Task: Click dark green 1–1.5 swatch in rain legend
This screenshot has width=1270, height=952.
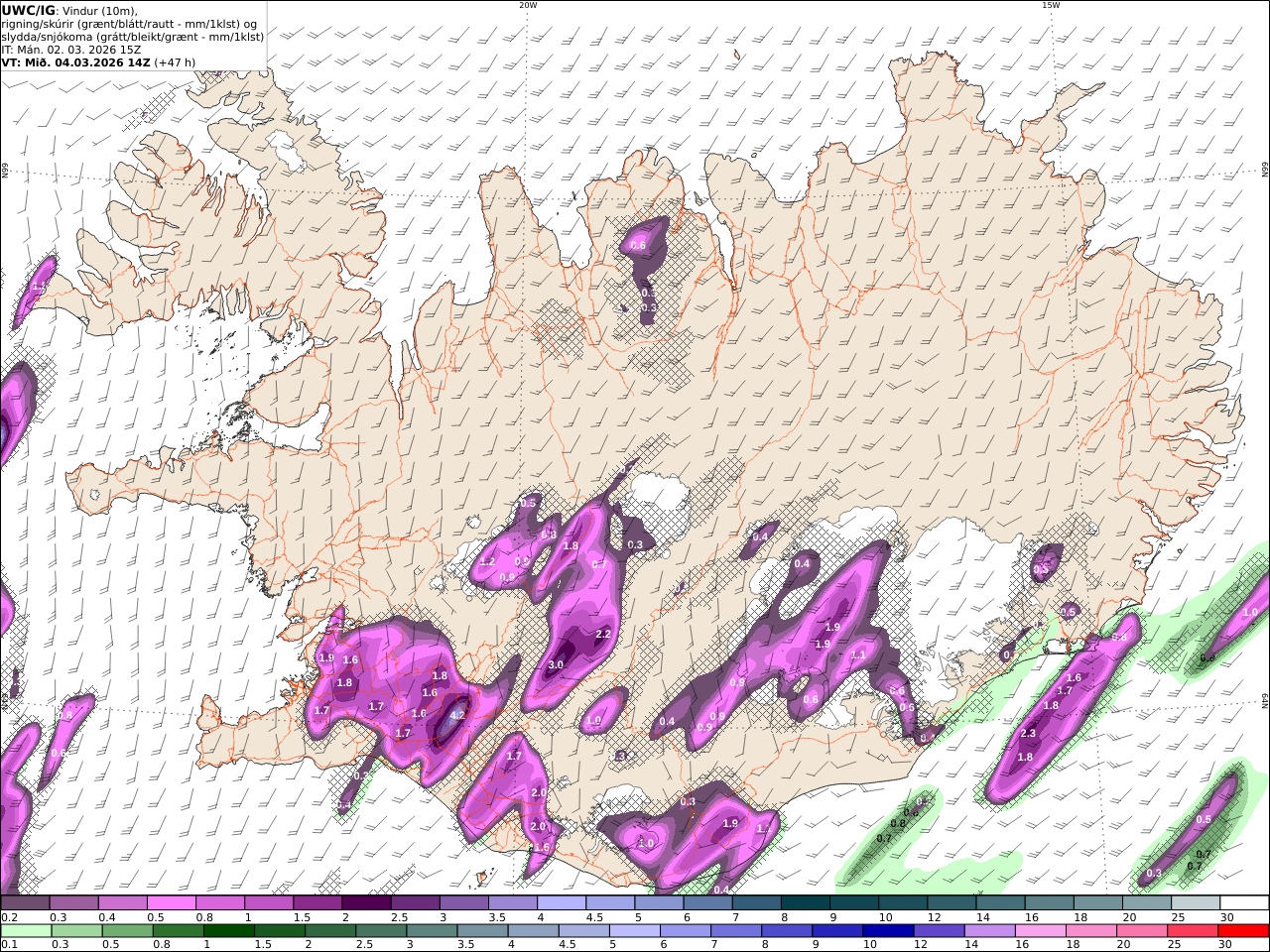Action: tap(228, 931)
